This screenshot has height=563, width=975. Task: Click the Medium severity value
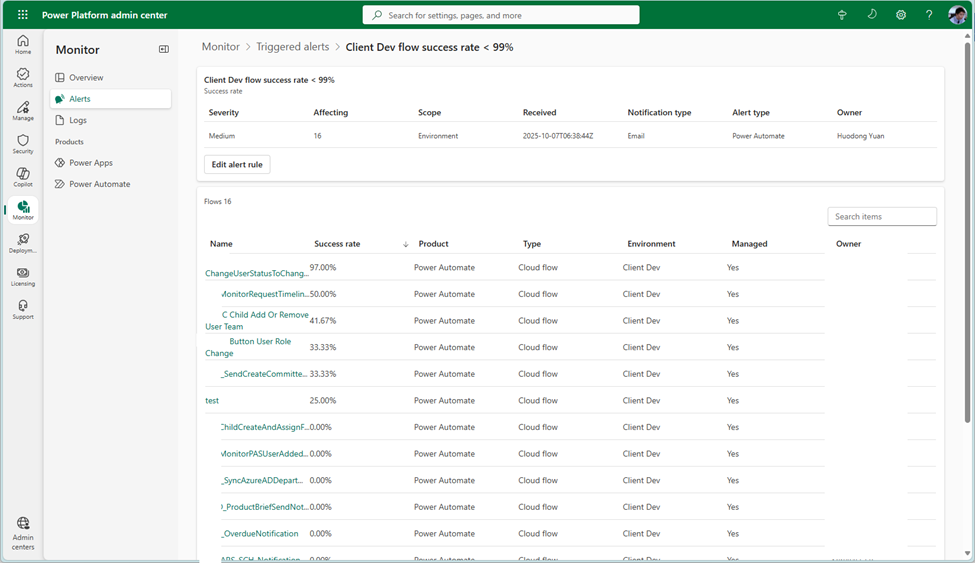point(222,136)
